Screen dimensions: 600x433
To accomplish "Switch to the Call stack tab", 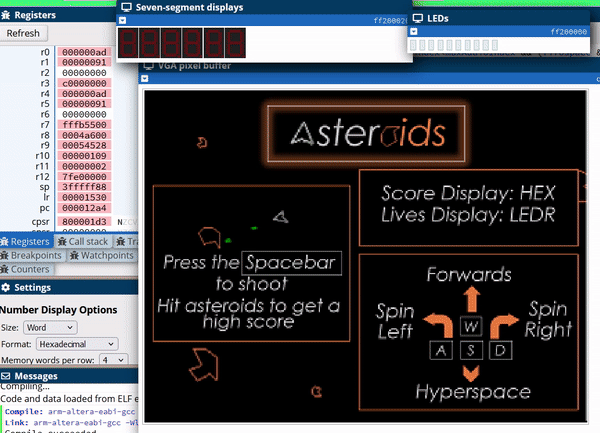I will [x=83, y=241].
